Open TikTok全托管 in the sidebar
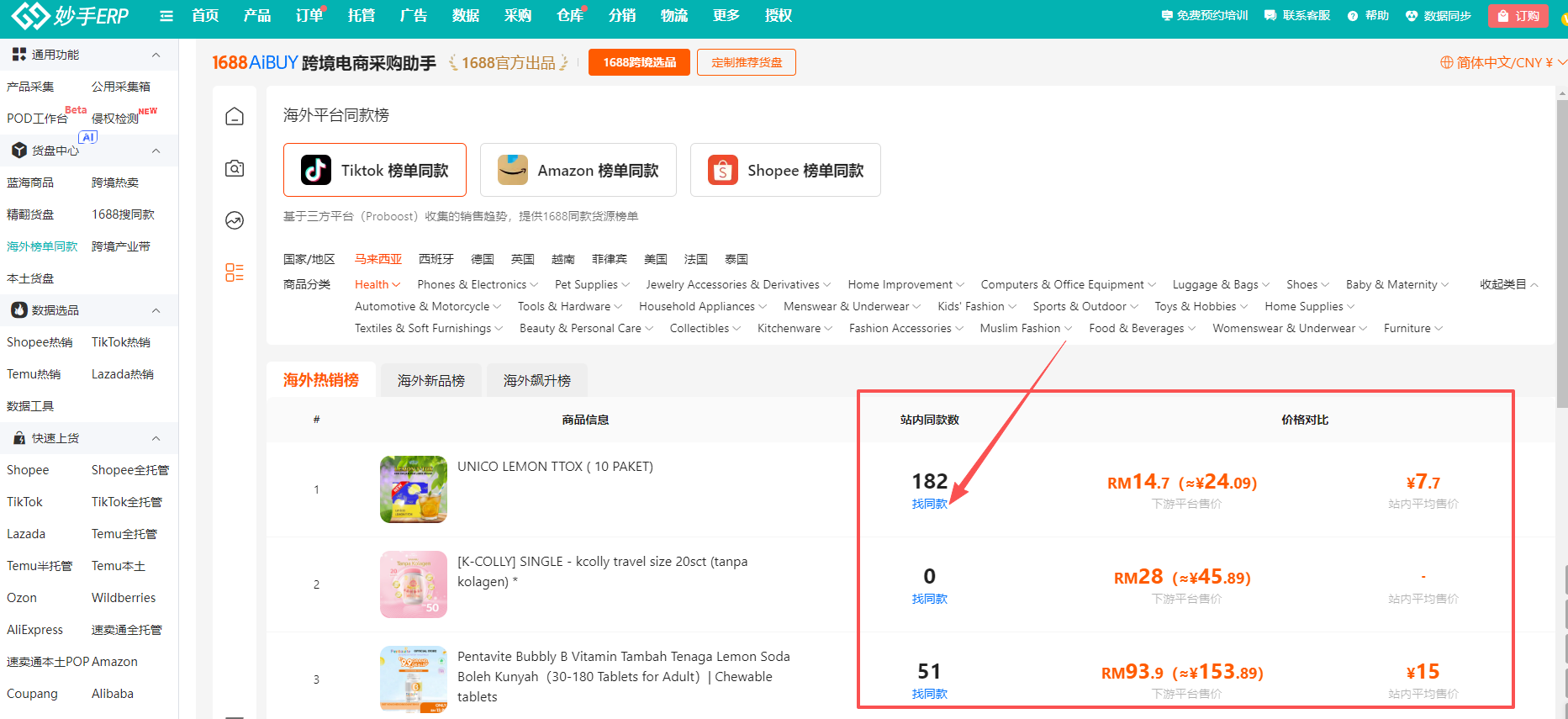1568x719 pixels. tap(126, 502)
